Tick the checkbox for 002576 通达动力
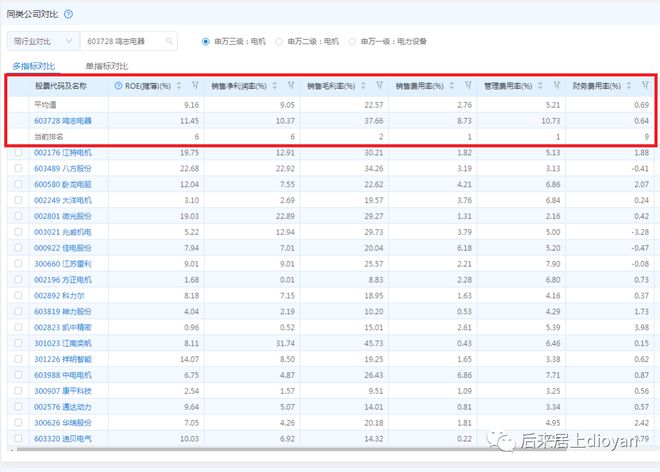This screenshot has width=660, height=472. coord(19,407)
